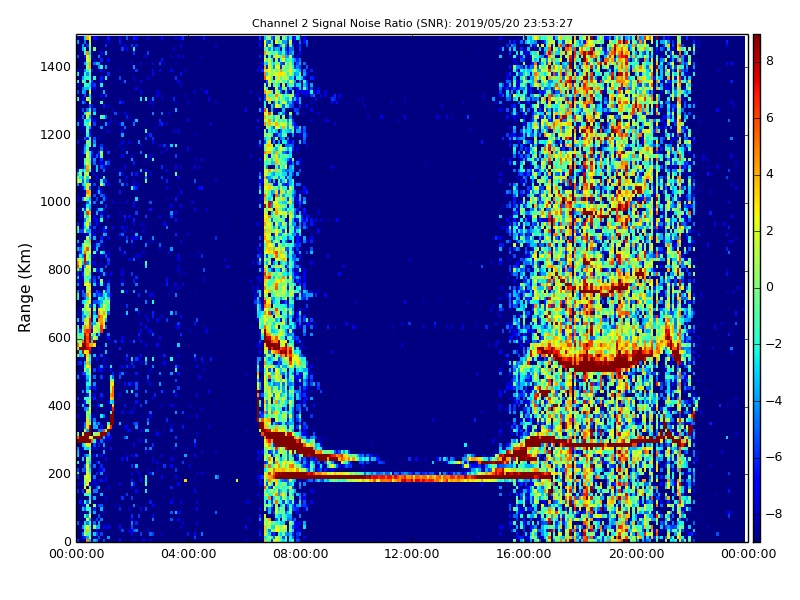The width and height of the screenshot is (800, 600).
Task: Click the 800 range tick label
Action: 59,270
